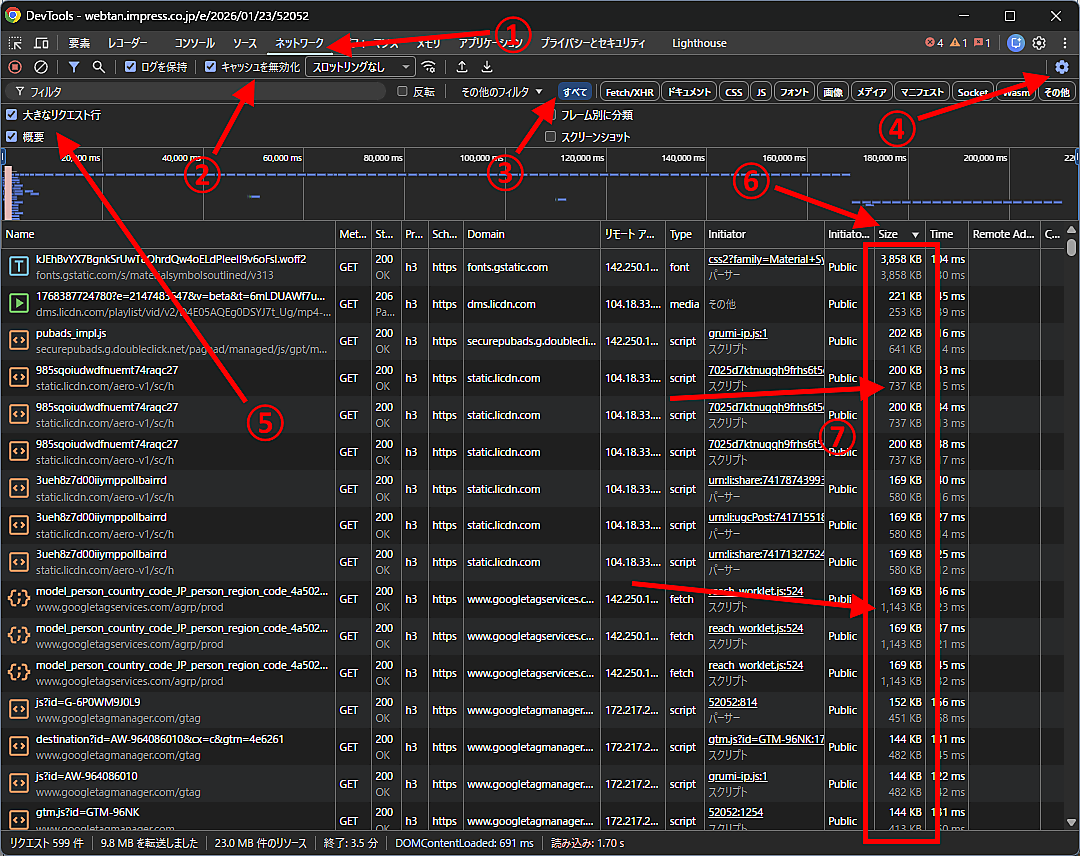This screenshot has height=856, width=1080.
Task: Toggle the filter funnel icon
Action: coord(74,67)
